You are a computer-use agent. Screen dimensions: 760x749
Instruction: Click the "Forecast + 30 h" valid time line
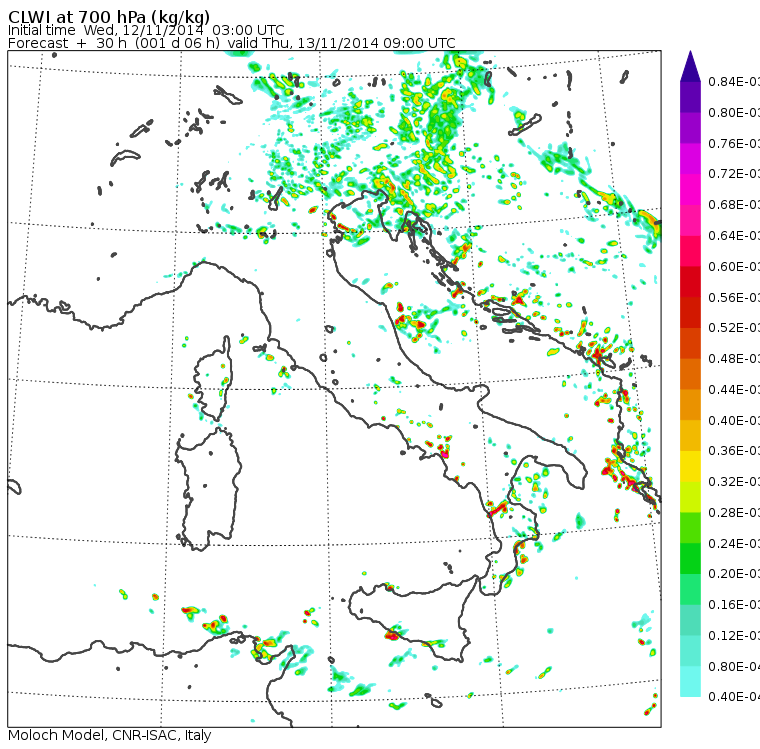232,43
